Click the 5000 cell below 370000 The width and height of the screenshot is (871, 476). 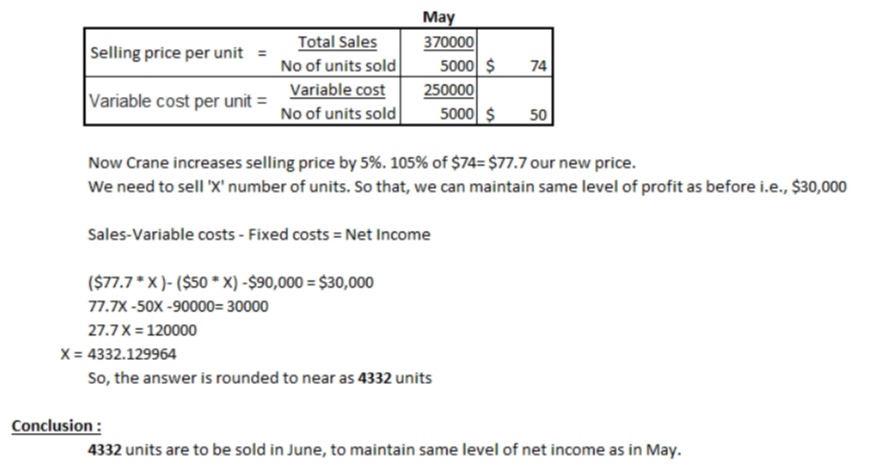tap(457, 66)
